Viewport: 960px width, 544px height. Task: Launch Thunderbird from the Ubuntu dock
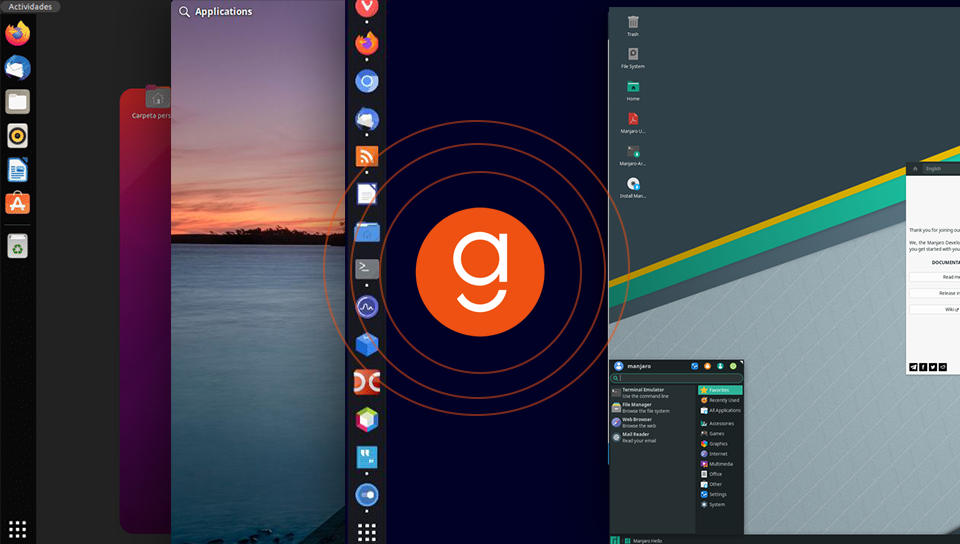tap(18, 67)
